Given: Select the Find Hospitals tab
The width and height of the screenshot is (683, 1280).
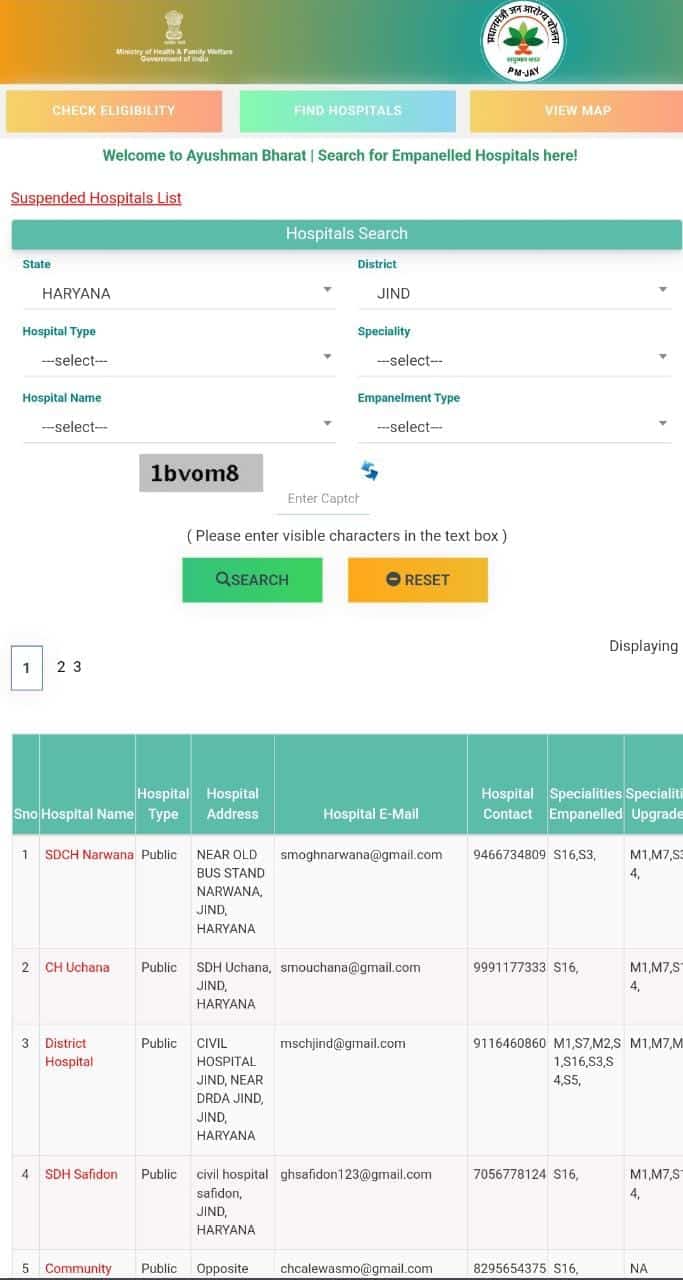Looking at the screenshot, I should (347, 111).
